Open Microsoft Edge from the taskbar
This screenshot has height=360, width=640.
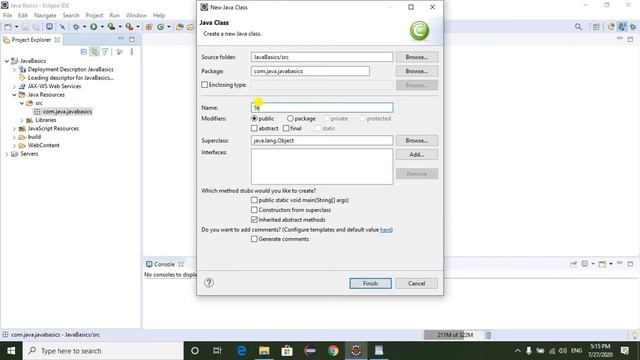(x=241, y=351)
